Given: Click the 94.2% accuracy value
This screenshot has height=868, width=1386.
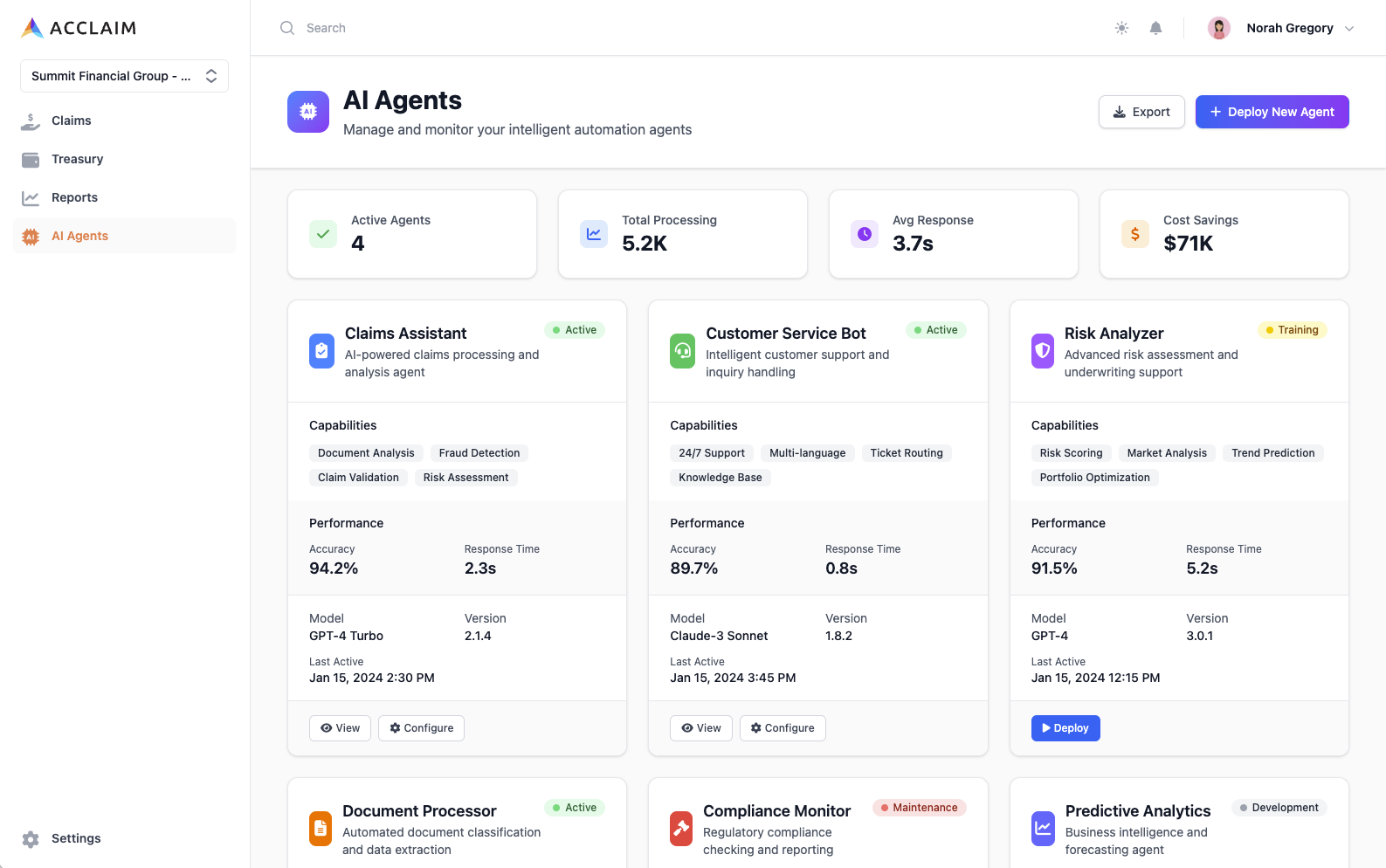Looking at the screenshot, I should 334,568.
